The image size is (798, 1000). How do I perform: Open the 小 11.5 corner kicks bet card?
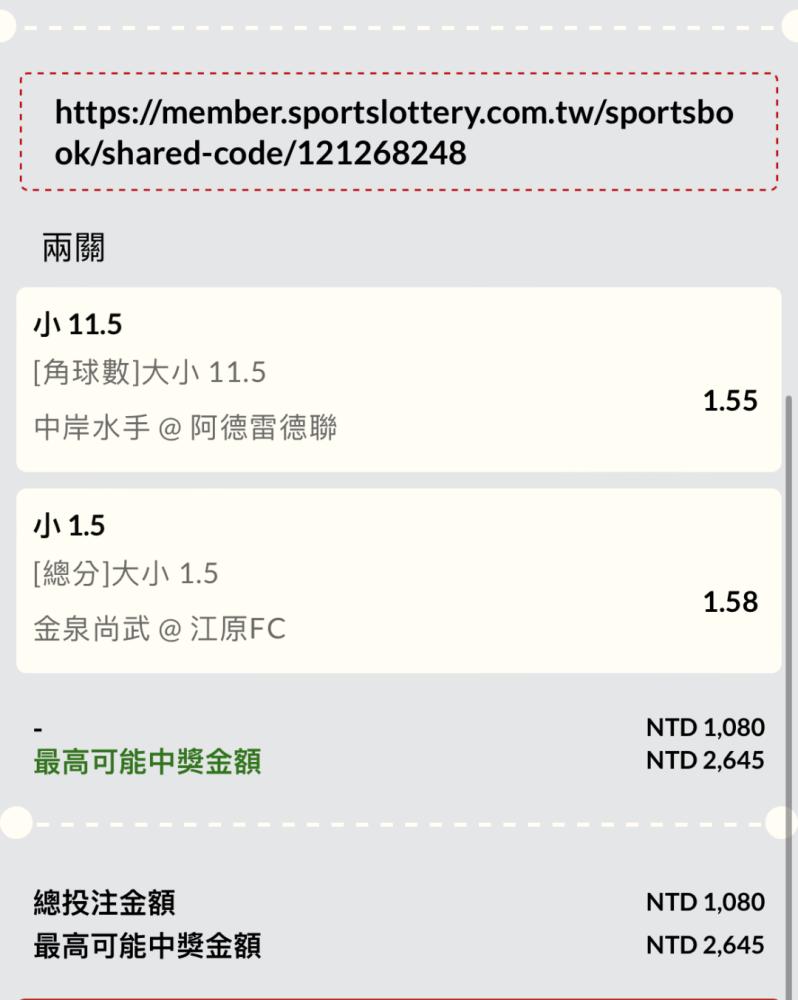[x=399, y=379]
